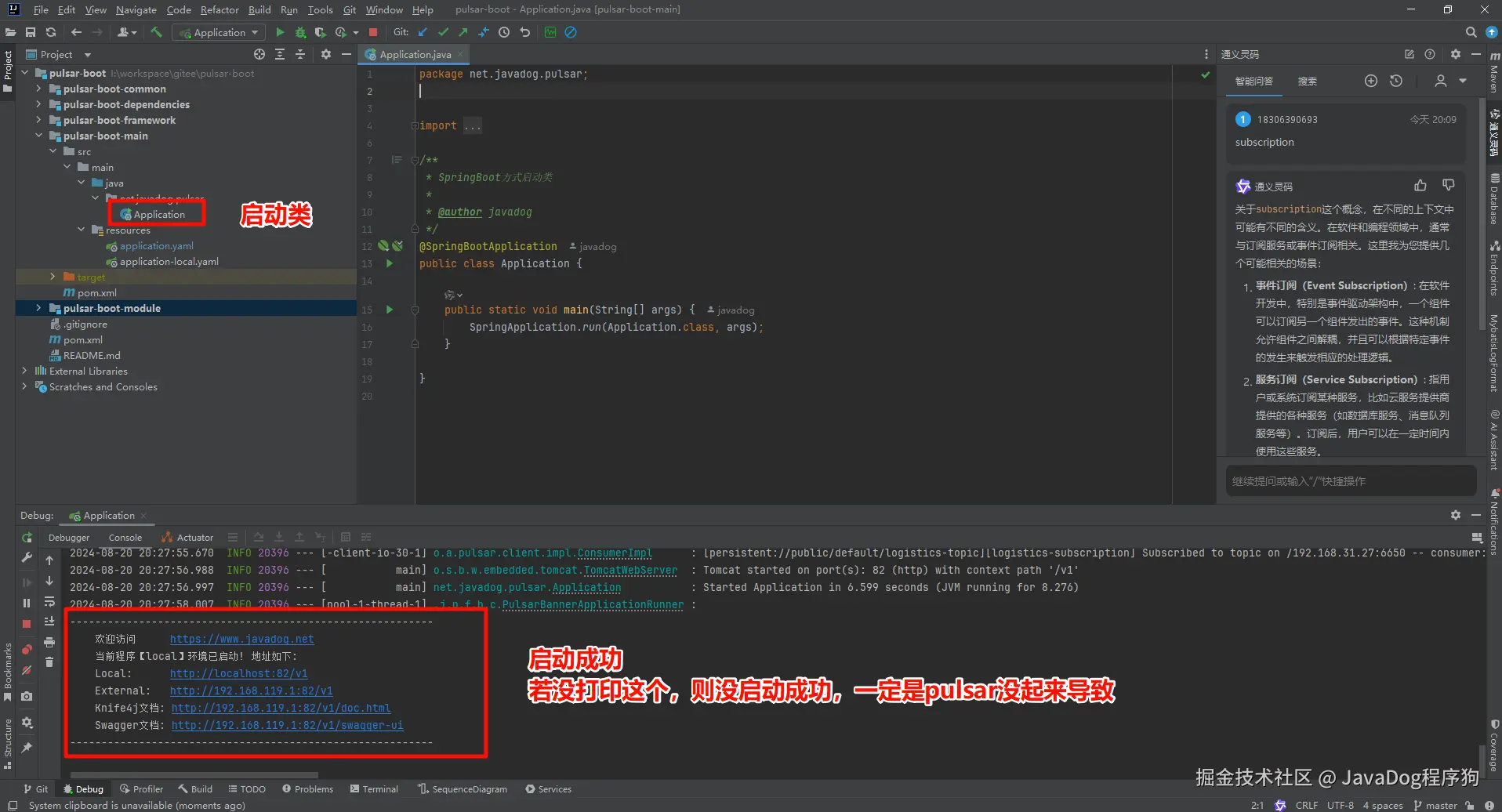Stop the debug session with the red square

tap(27, 624)
